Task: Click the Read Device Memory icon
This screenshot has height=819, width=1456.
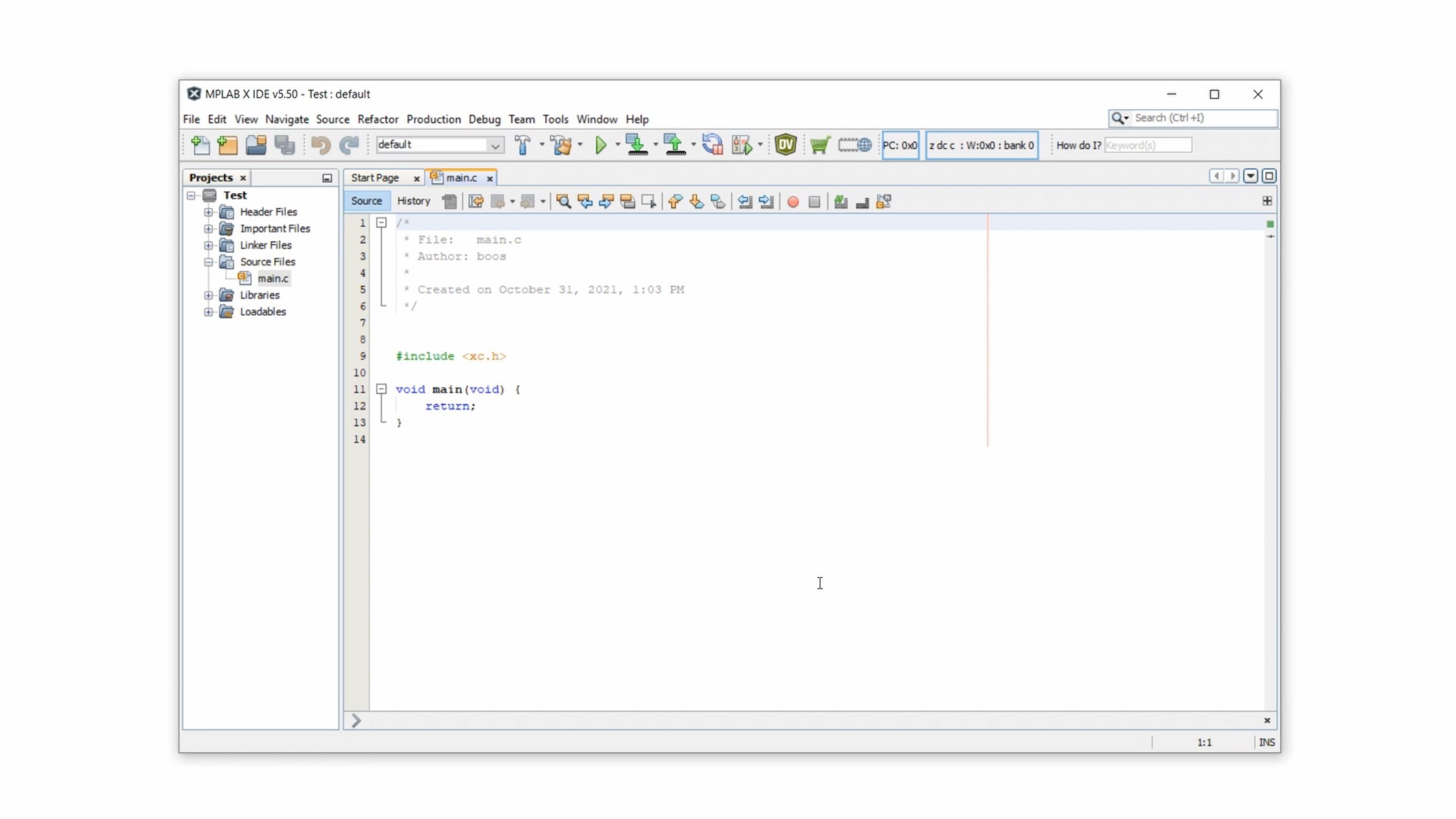Action: pos(674,145)
